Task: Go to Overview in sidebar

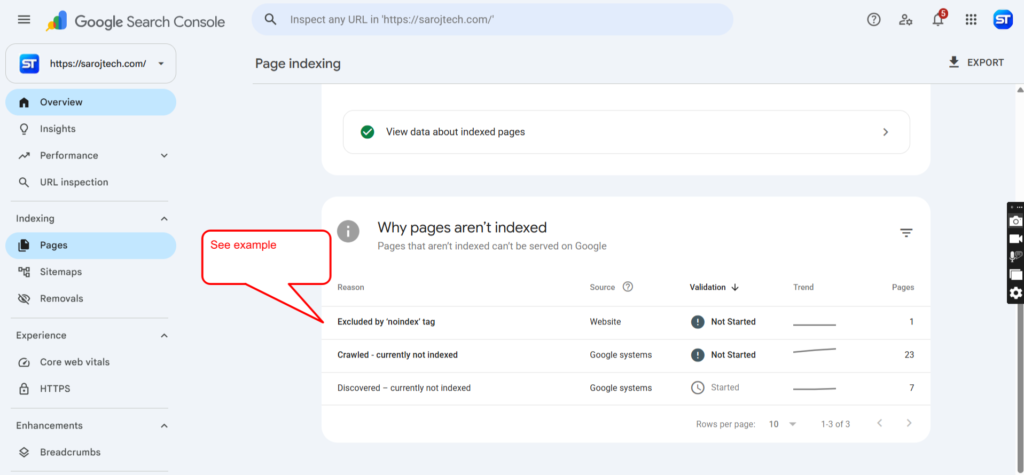Action: [x=91, y=102]
